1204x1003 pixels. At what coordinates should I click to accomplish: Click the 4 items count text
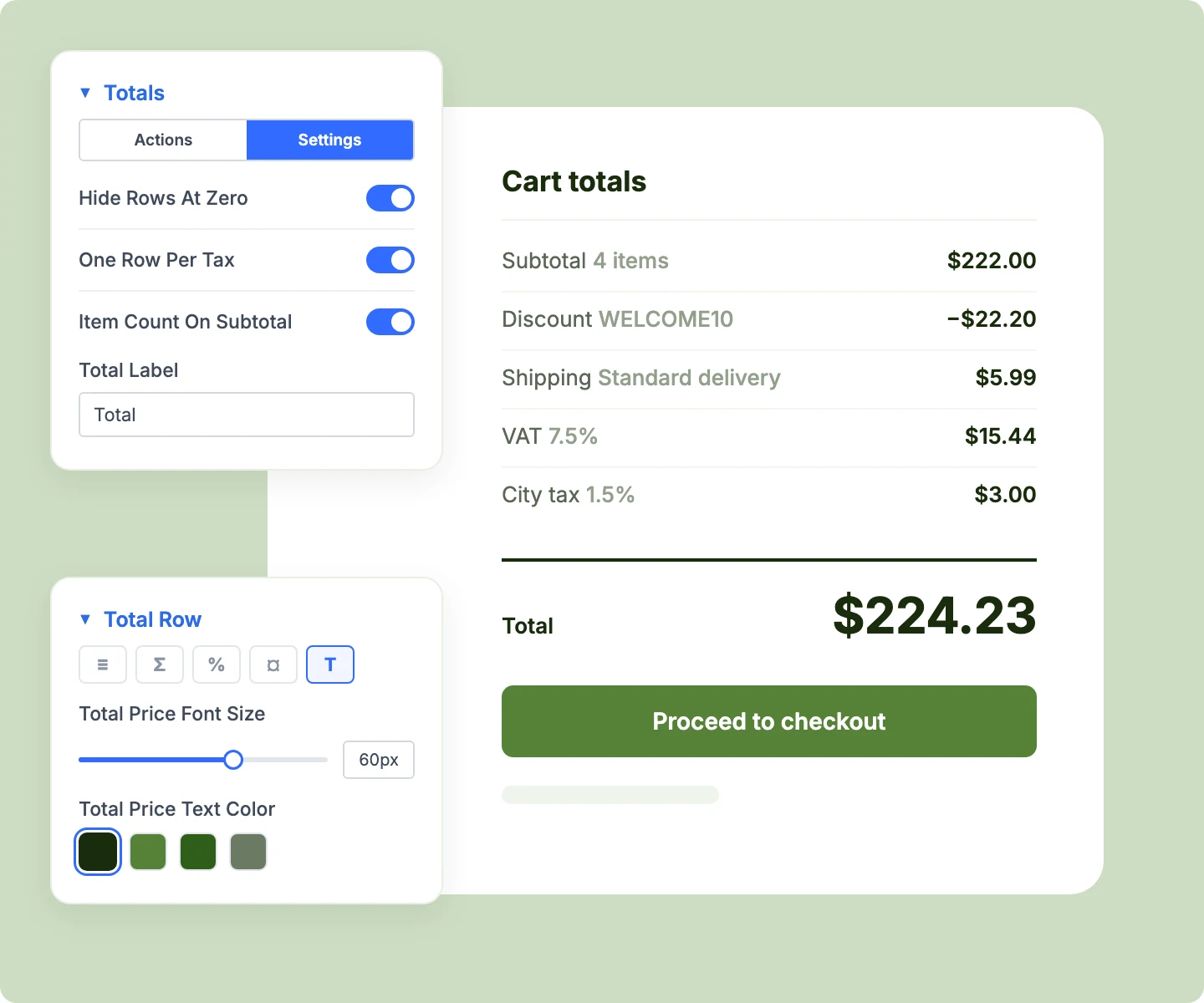point(631,261)
